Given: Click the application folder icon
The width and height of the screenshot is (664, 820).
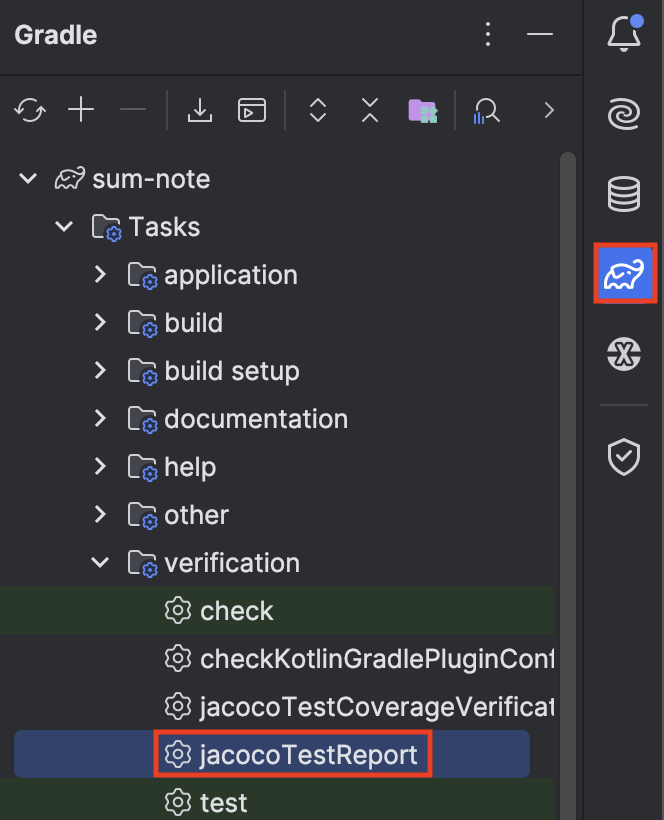Looking at the screenshot, I should coord(142,276).
